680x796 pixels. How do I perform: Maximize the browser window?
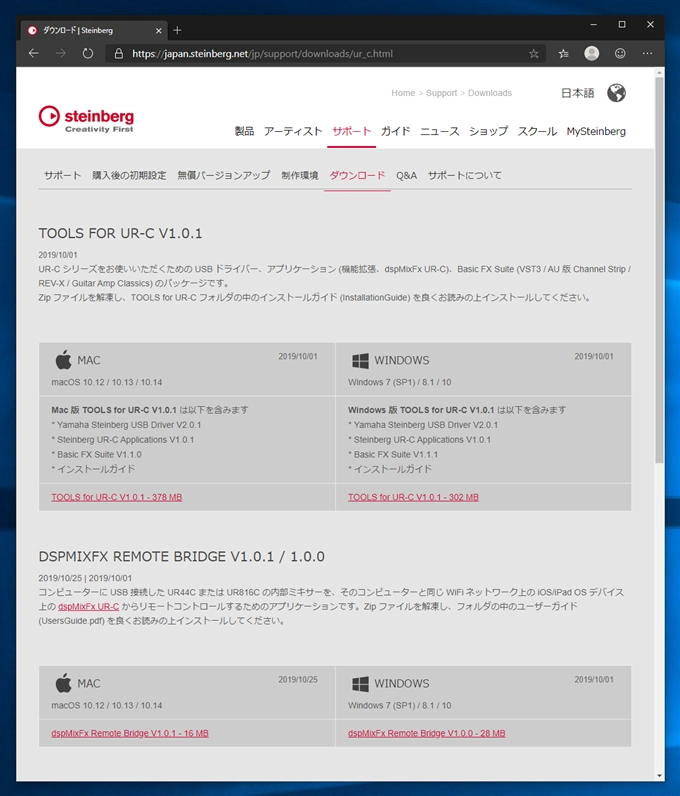pos(622,24)
